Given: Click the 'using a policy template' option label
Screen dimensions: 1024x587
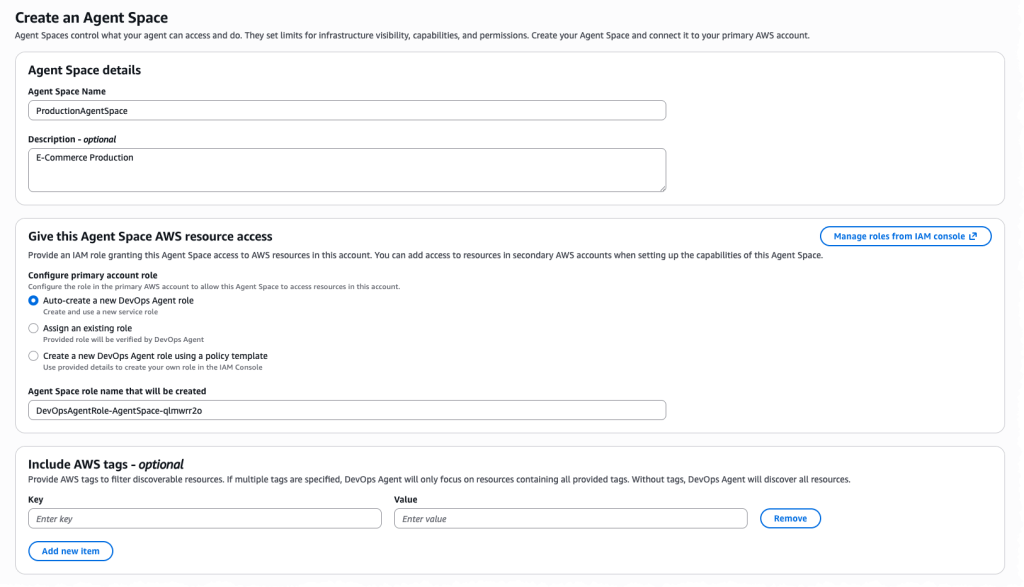Looking at the screenshot, I should [155, 355].
